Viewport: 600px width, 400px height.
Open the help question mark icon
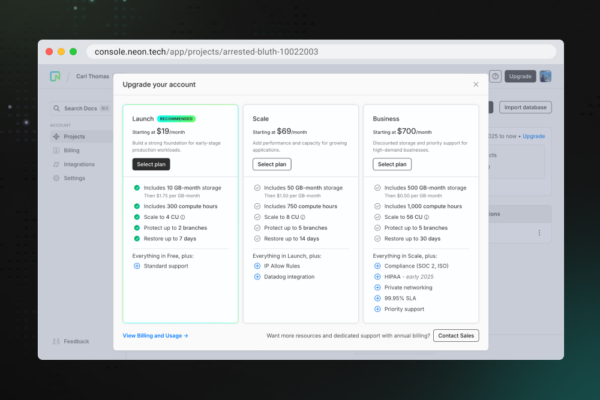(495, 76)
